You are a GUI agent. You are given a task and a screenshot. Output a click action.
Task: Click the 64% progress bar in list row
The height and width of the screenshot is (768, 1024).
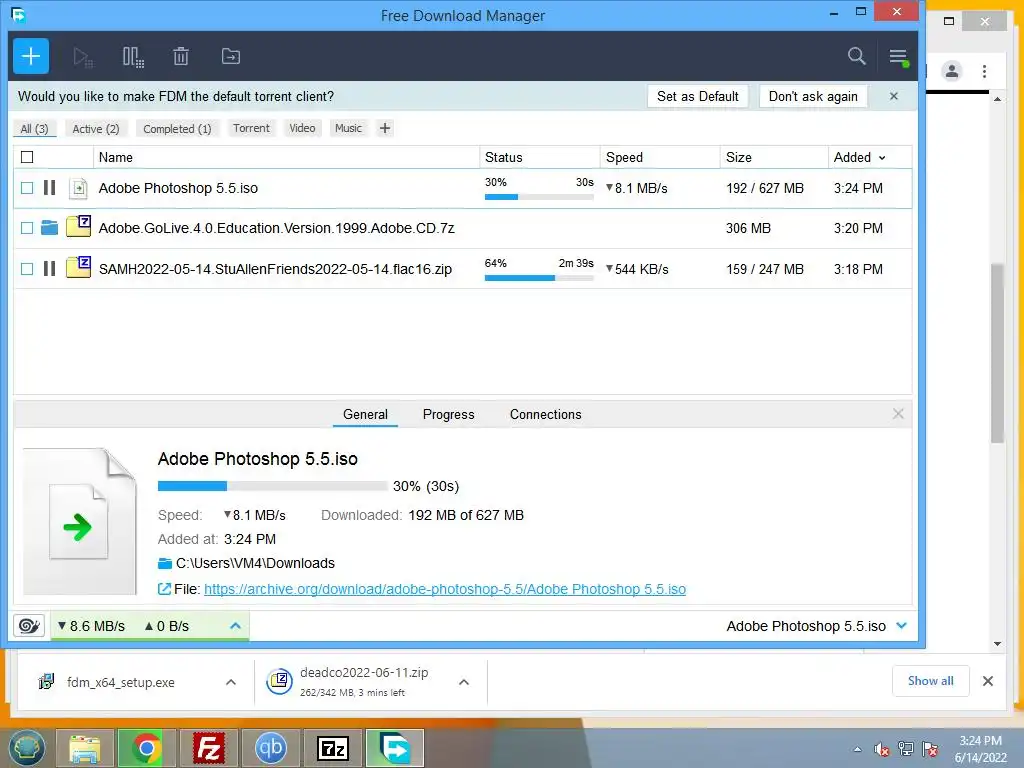(x=539, y=278)
